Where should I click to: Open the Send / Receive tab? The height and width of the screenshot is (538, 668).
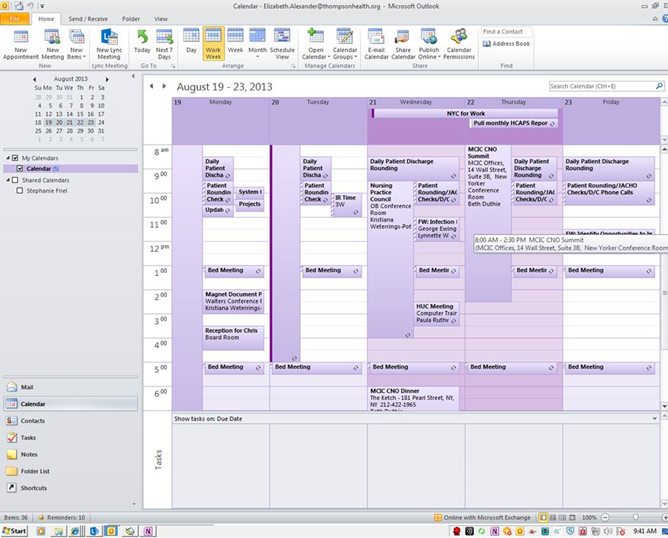pyautogui.click(x=88, y=19)
